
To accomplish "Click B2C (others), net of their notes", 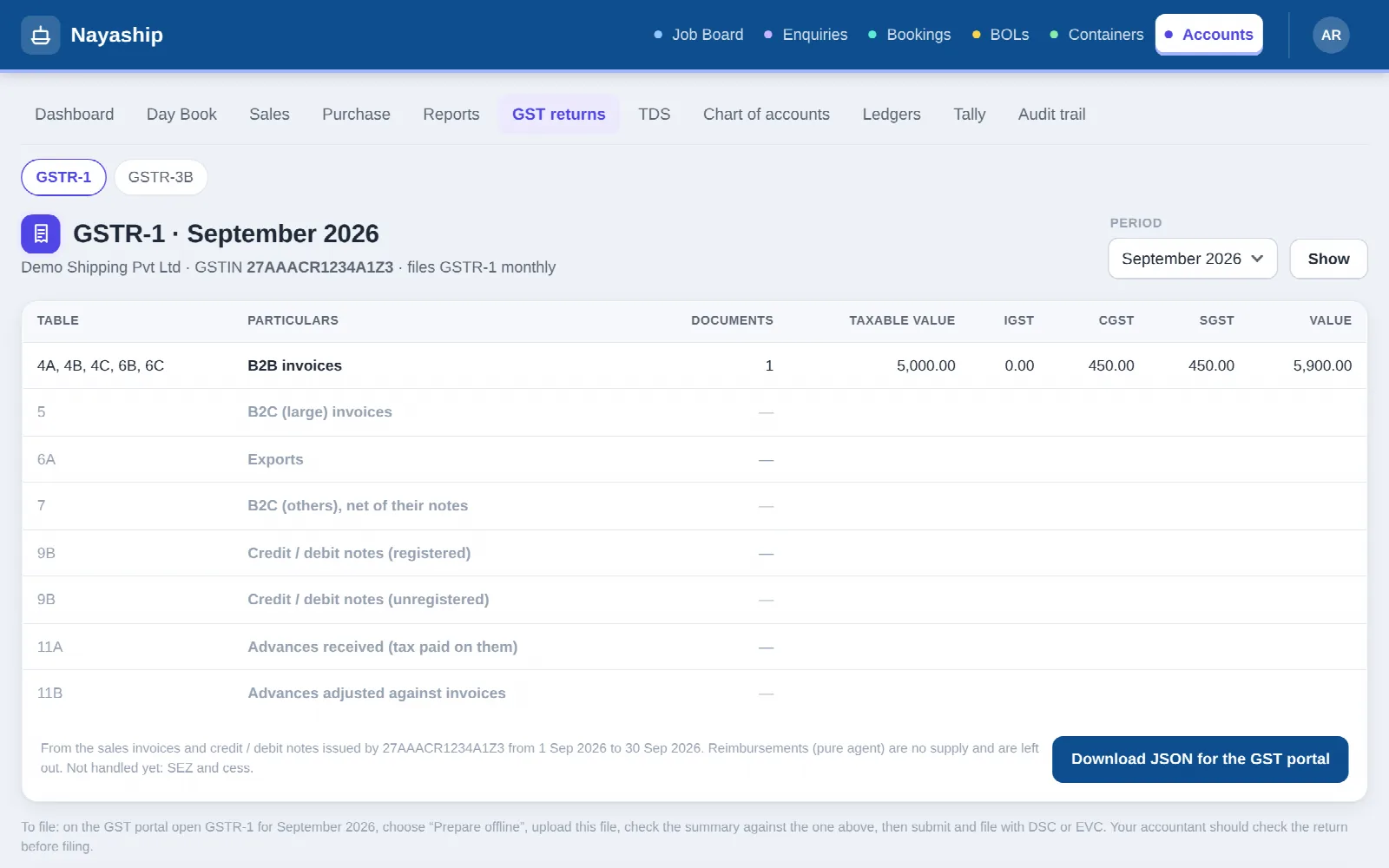I will [358, 505].
